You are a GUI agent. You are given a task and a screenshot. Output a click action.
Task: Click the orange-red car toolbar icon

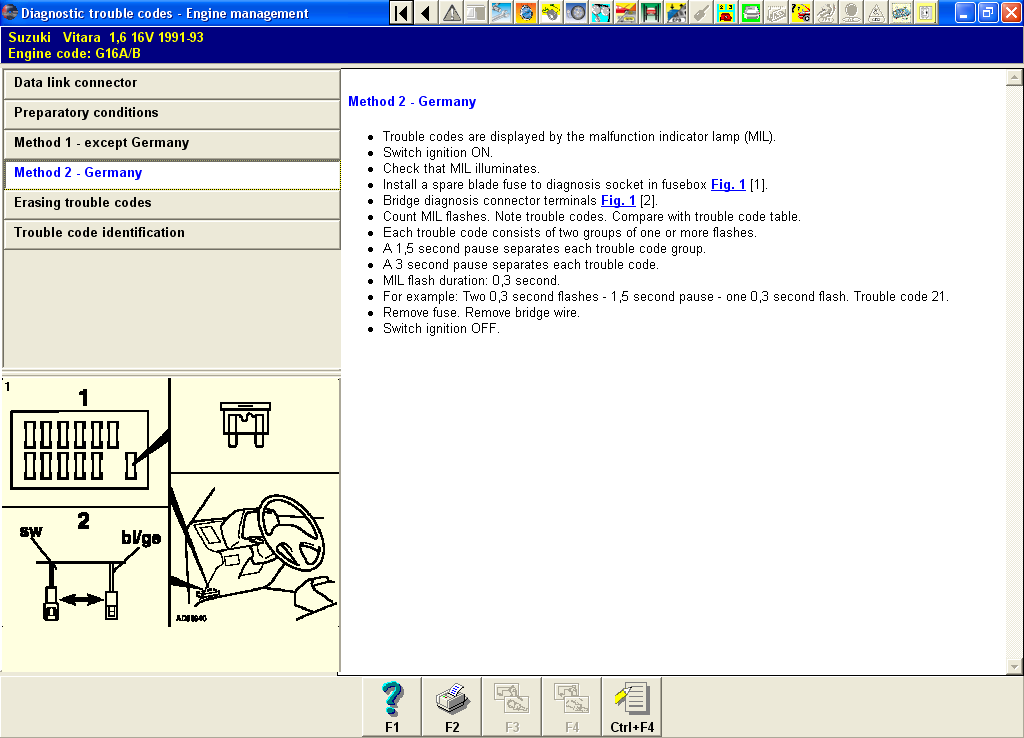pyautogui.click(x=626, y=12)
